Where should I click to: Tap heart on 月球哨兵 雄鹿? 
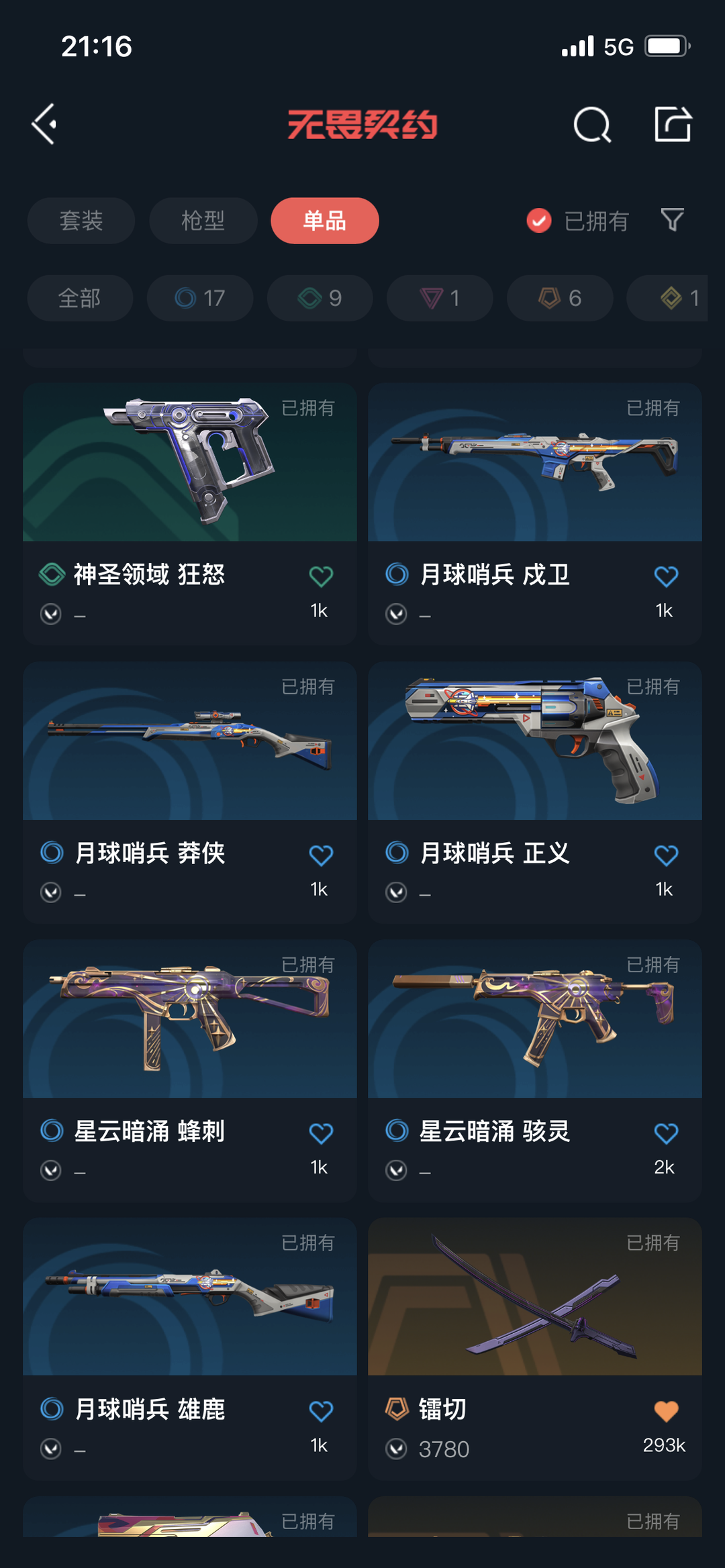[321, 1411]
